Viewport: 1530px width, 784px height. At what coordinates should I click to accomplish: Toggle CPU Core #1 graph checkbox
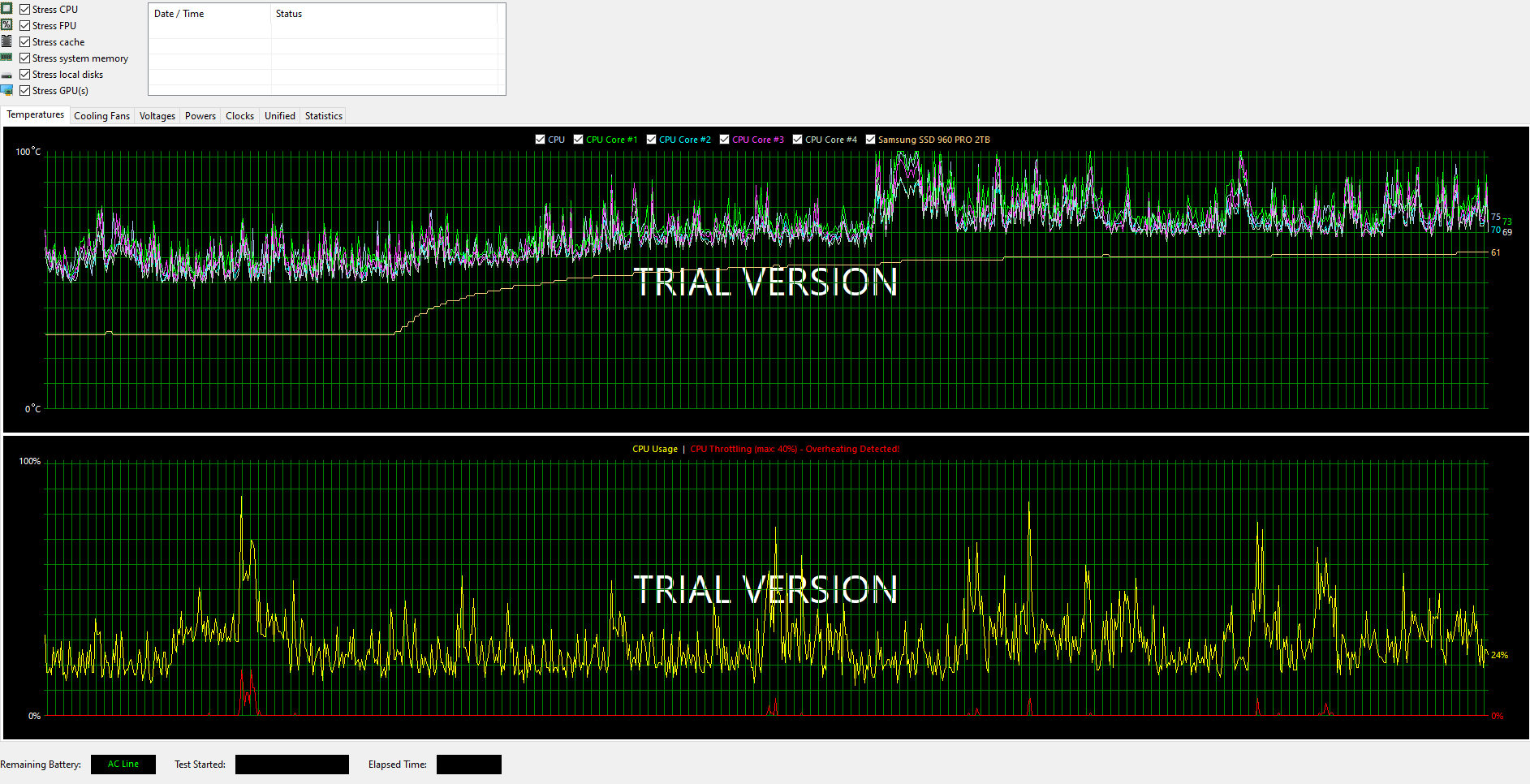(x=578, y=140)
